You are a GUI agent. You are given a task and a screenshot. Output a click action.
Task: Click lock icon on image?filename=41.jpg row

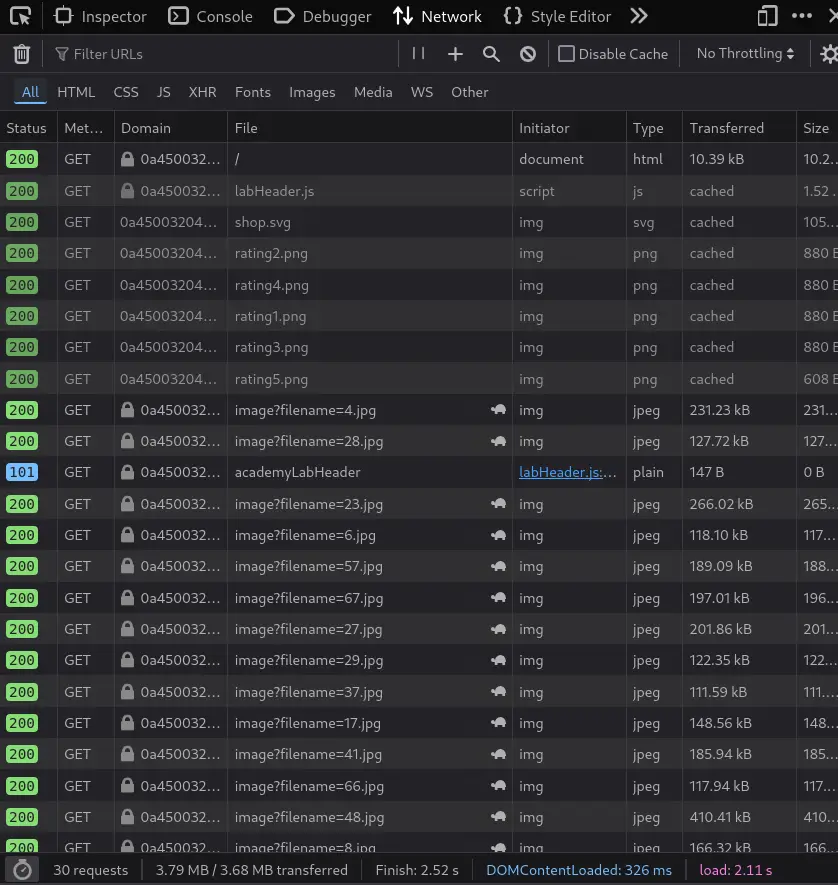(x=128, y=753)
